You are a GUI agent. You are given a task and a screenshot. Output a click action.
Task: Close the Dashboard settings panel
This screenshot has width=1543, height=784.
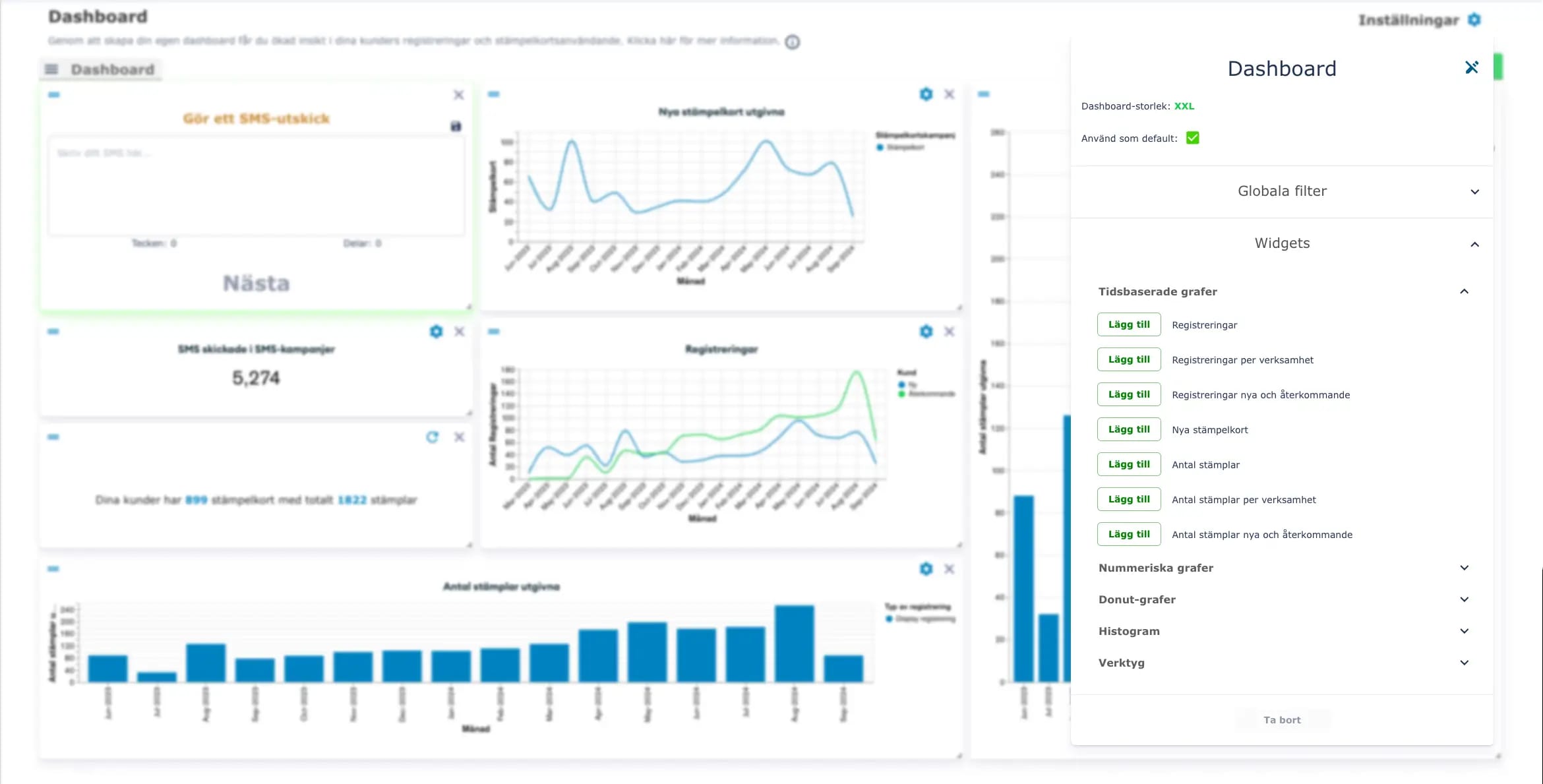(x=1471, y=67)
